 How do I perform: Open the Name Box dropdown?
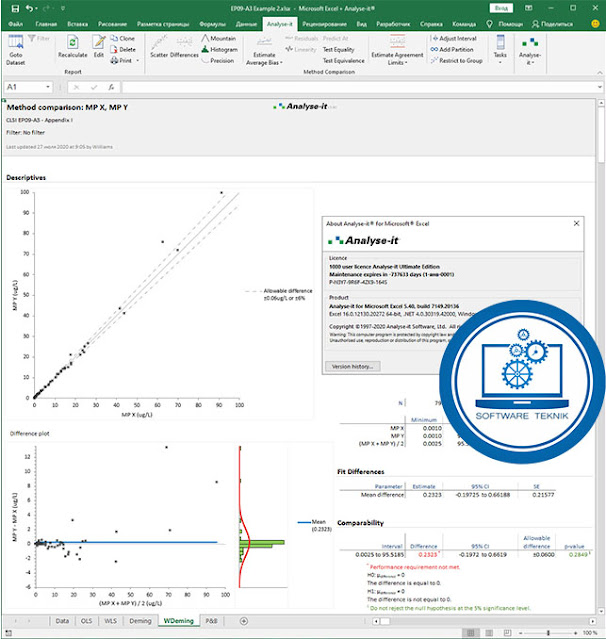click(48, 87)
